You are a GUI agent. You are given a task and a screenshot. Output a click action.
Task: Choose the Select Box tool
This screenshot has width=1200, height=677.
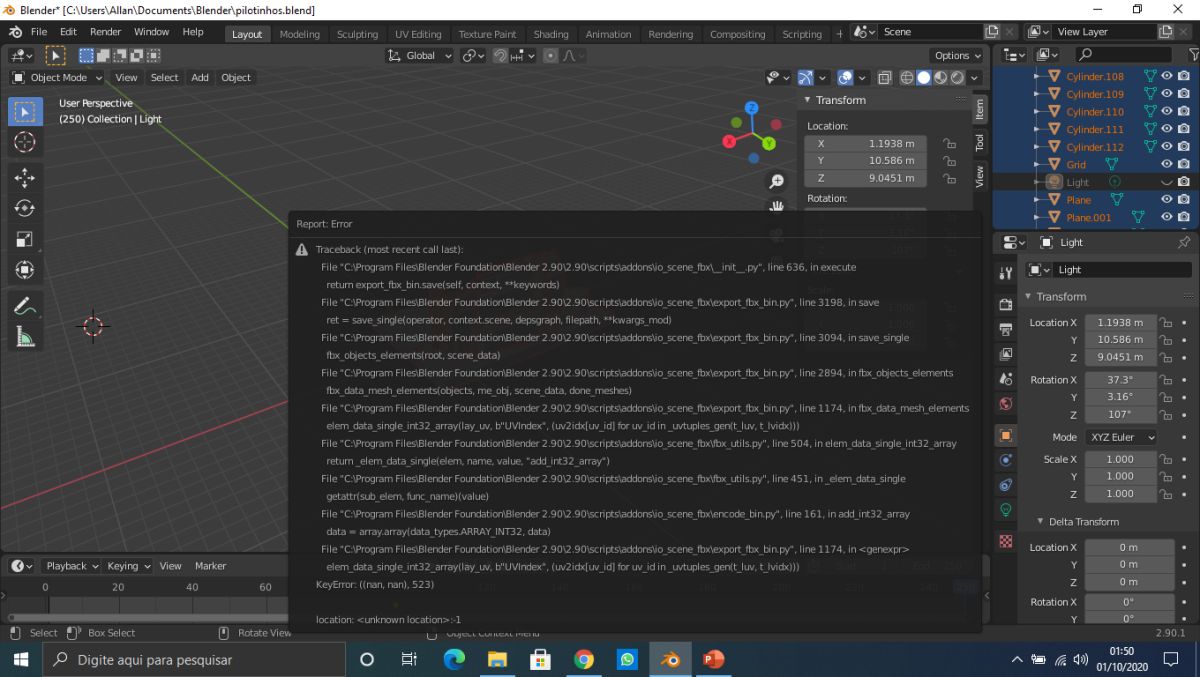point(26,111)
